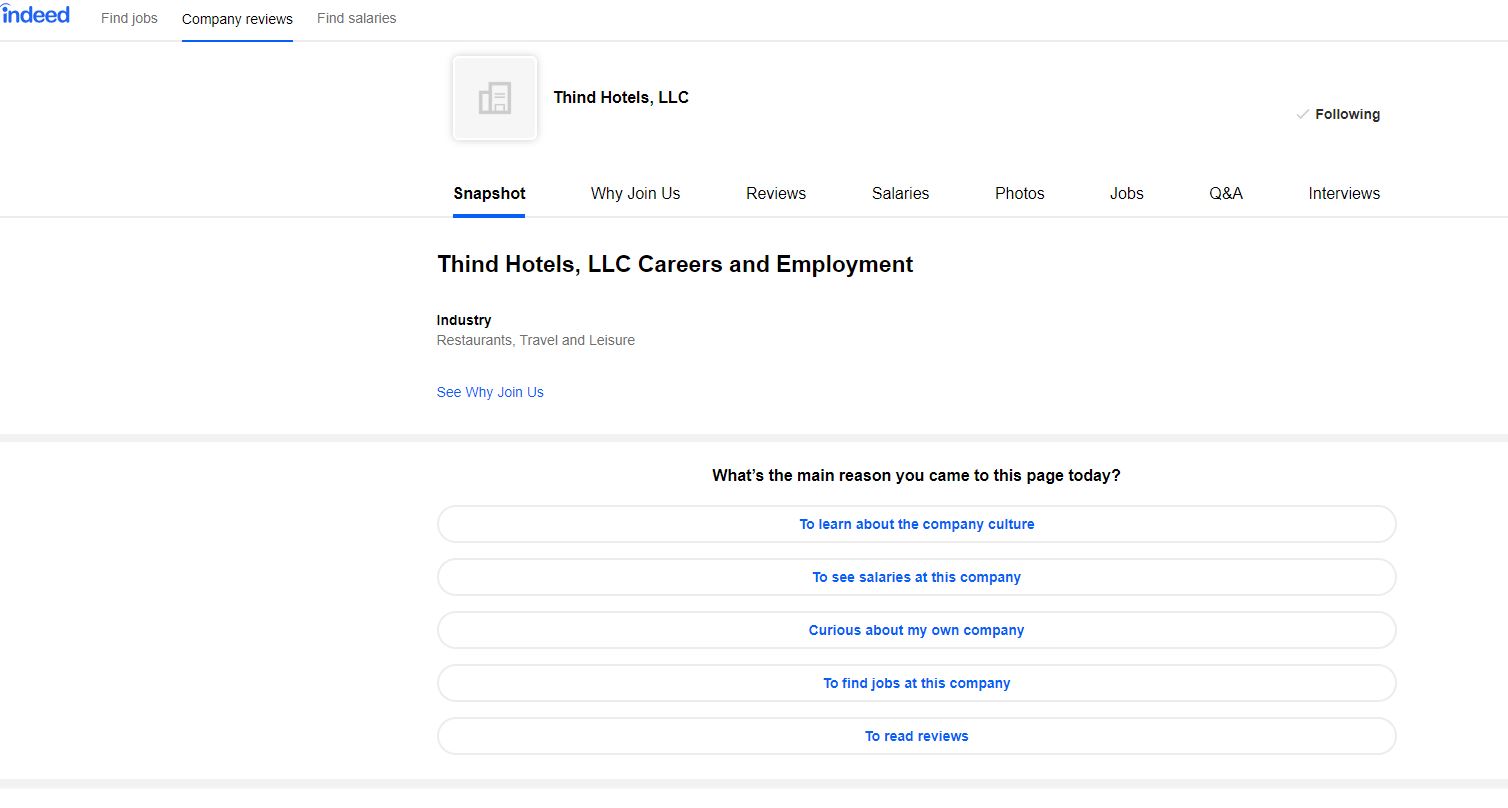The height and width of the screenshot is (808, 1508).
Task: Choose To read reviews option
Action: [x=916, y=736]
